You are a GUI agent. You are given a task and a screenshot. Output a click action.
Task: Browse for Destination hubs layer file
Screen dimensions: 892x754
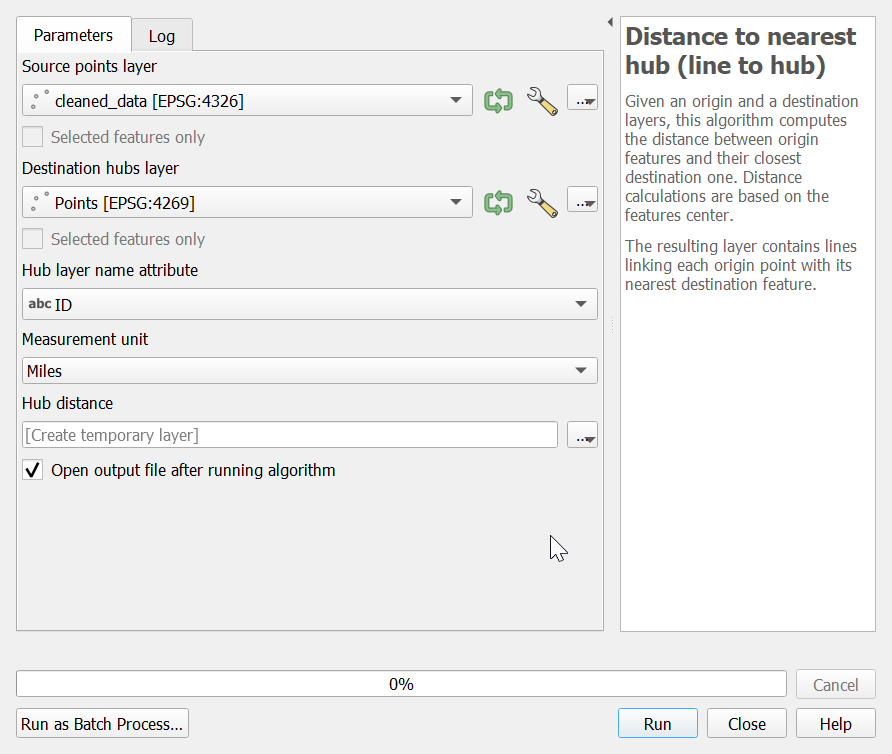point(583,200)
